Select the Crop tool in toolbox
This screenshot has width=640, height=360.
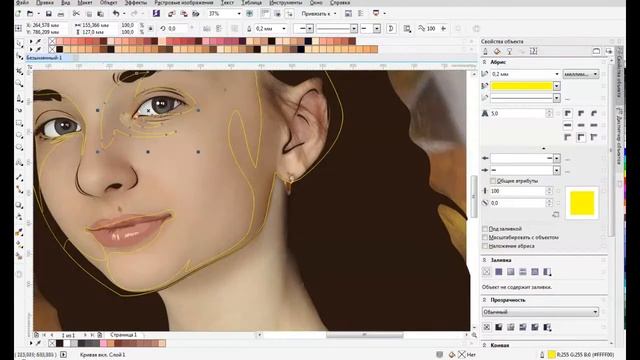(x=19, y=71)
